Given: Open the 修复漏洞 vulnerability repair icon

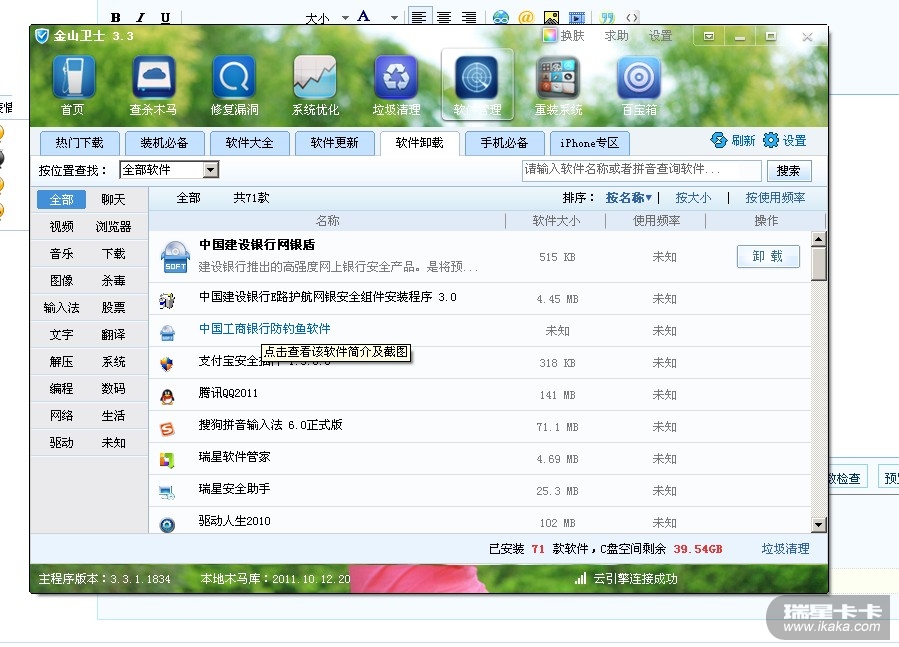Looking at the screenshot, I should tap(234, 77).
